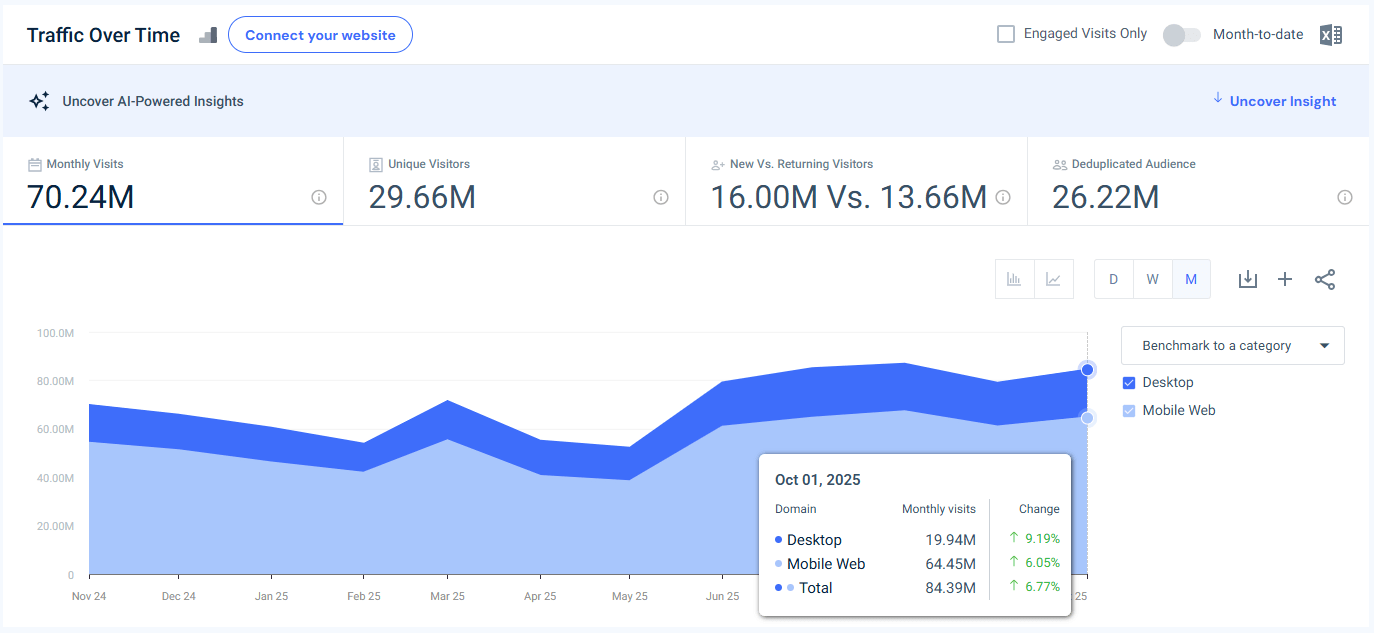1374x633 pixels.
Task: Switch to Daily granularity with D tab
Action: pos(1113,279)
